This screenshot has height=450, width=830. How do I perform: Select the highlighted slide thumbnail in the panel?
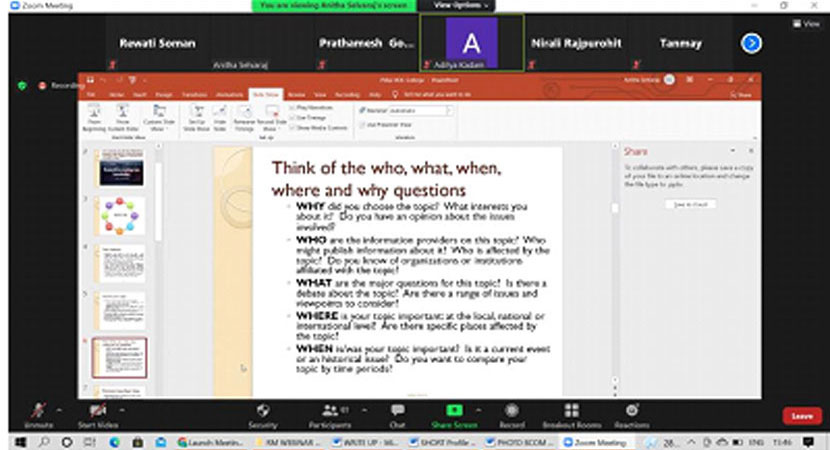119,356
